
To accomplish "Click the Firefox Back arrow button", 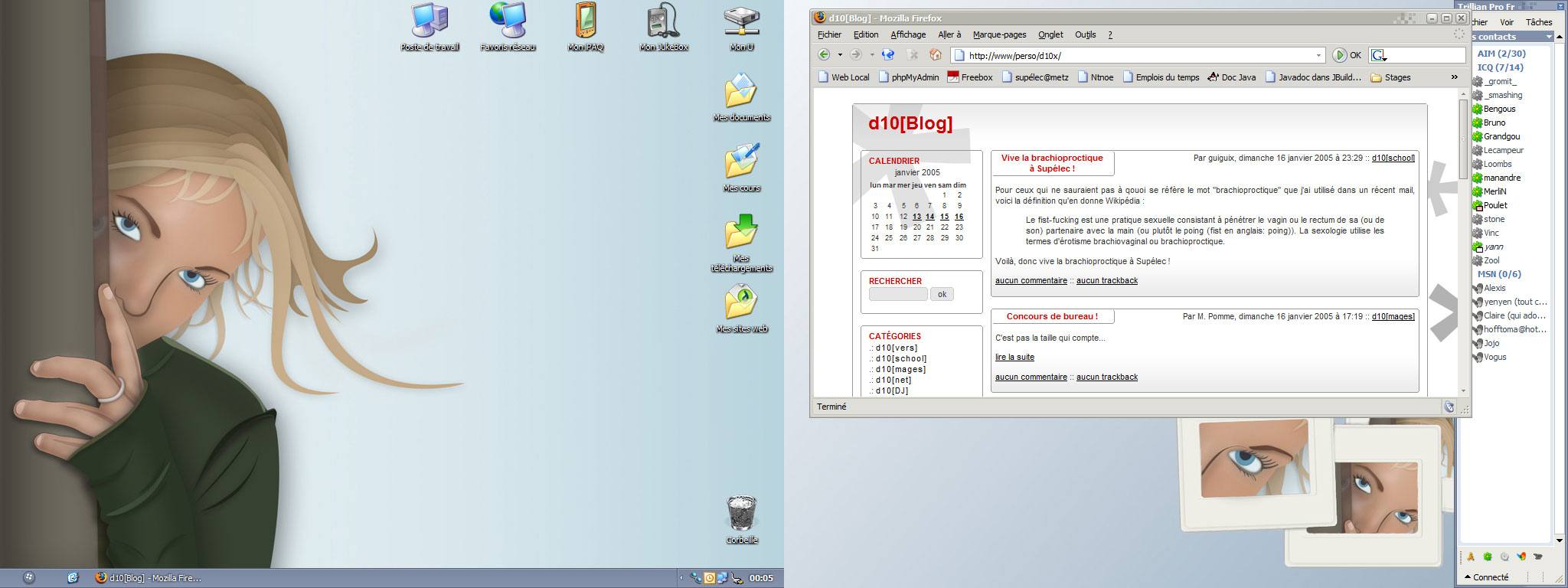I will click(824, 55).
